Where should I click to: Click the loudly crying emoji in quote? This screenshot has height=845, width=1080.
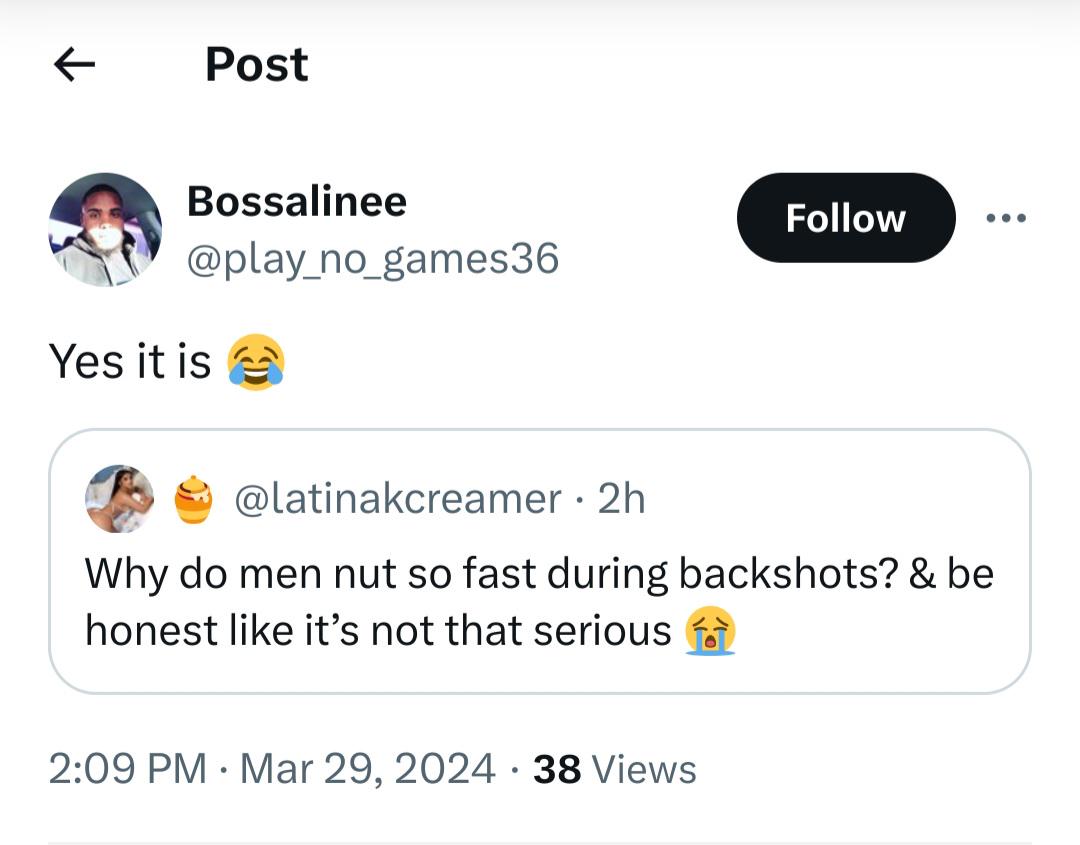click(710, 631)
